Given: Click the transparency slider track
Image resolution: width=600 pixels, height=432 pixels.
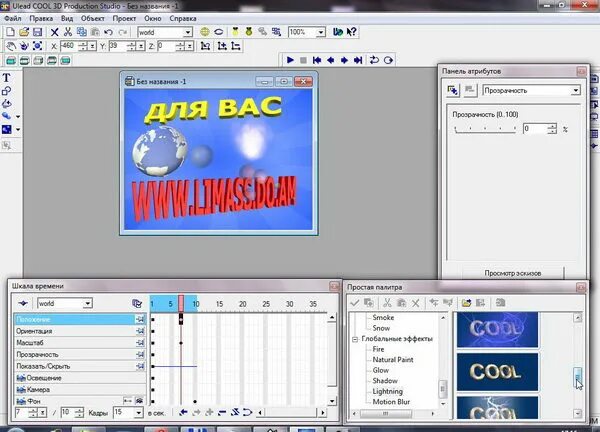Looking at the screenshot, I should click(x=485, y=129).
